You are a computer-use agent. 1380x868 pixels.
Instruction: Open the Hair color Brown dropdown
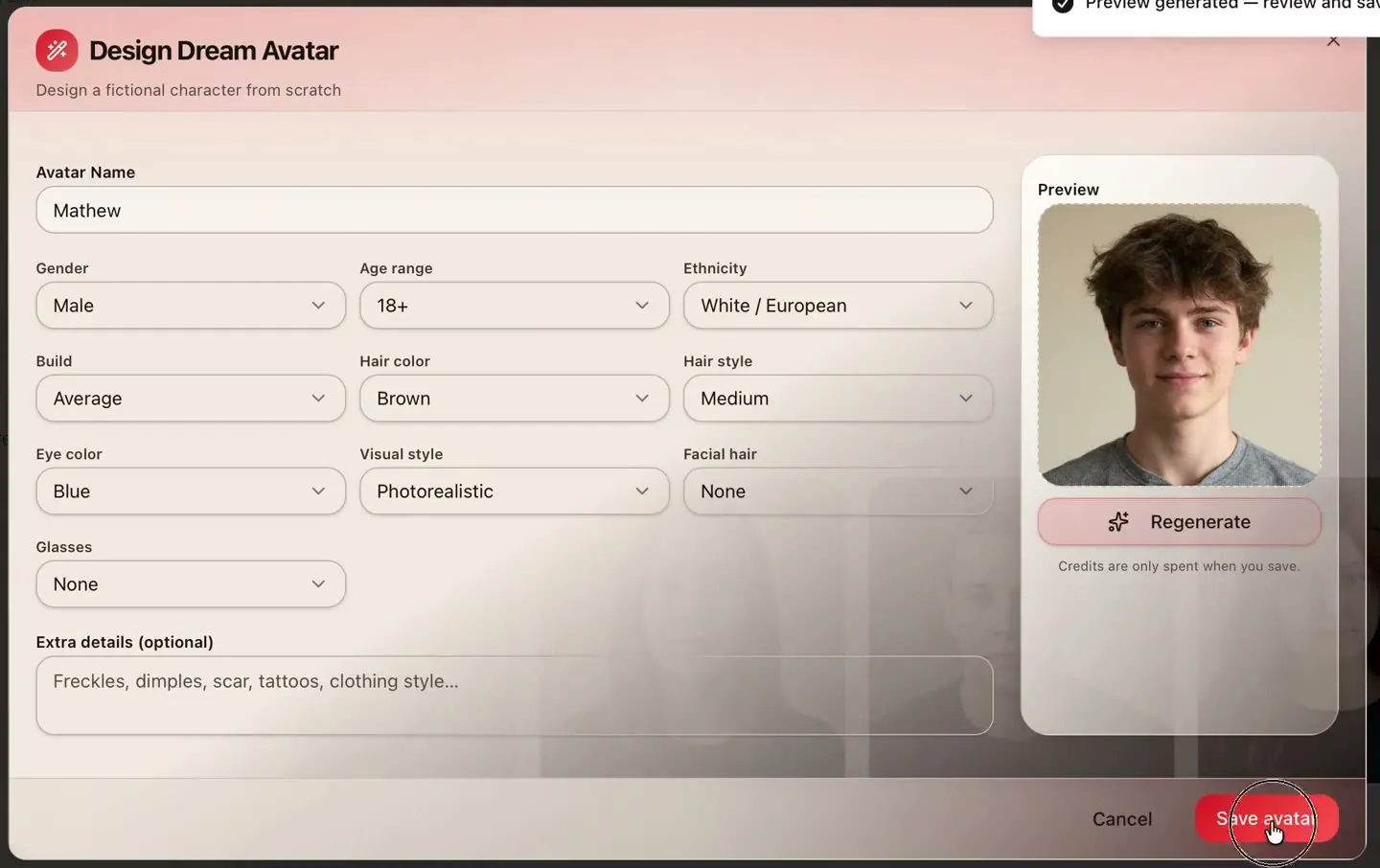pyautogui.click(x=515, y=399)
